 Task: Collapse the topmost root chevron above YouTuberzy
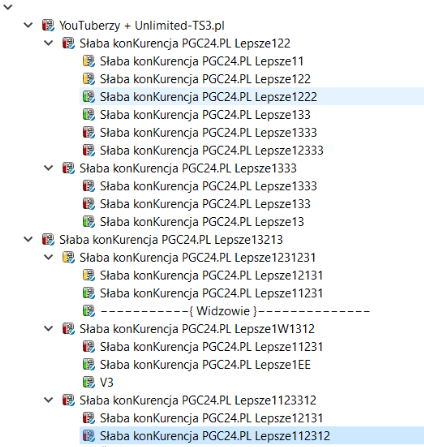click(8, 7)
